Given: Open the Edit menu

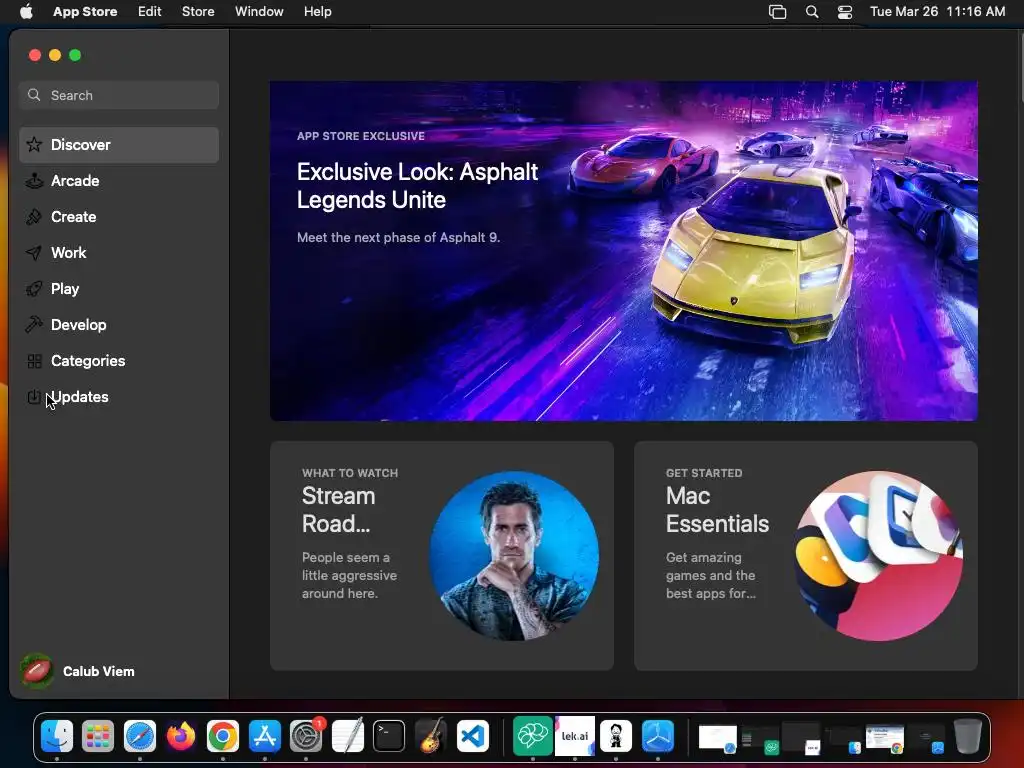Looking at the screenshot, I should tap(150, 12).
